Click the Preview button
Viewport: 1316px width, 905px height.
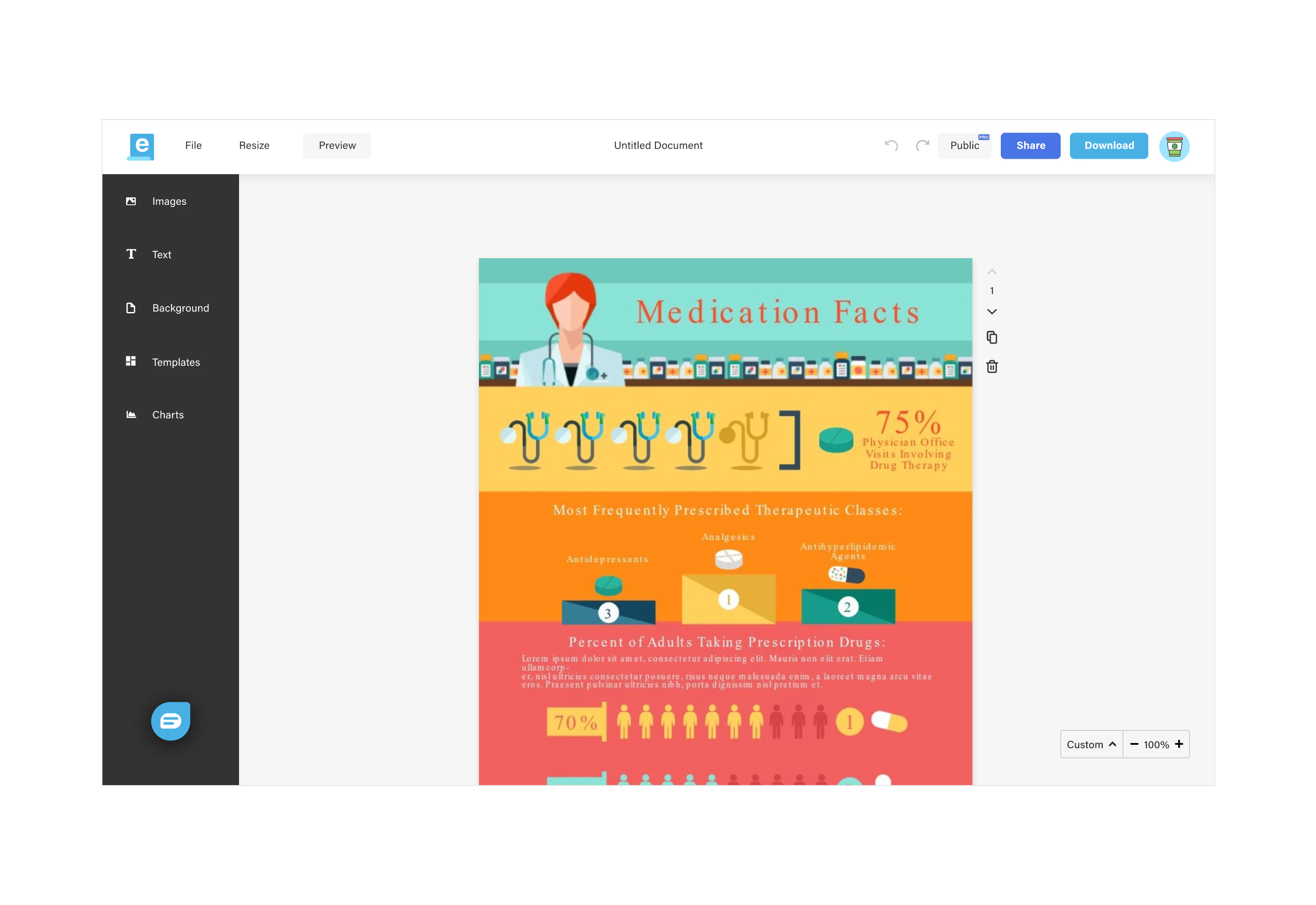[337, 146]
